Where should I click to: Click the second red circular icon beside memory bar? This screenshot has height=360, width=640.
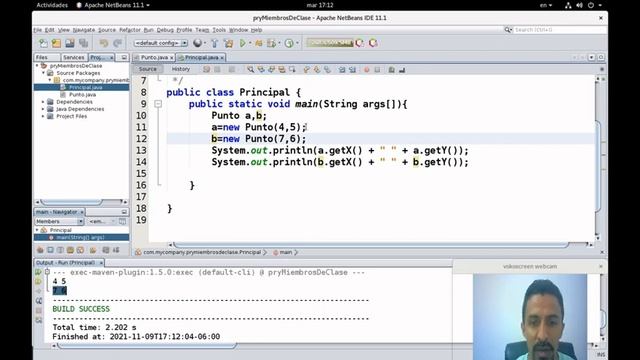[x=373, y=43]
